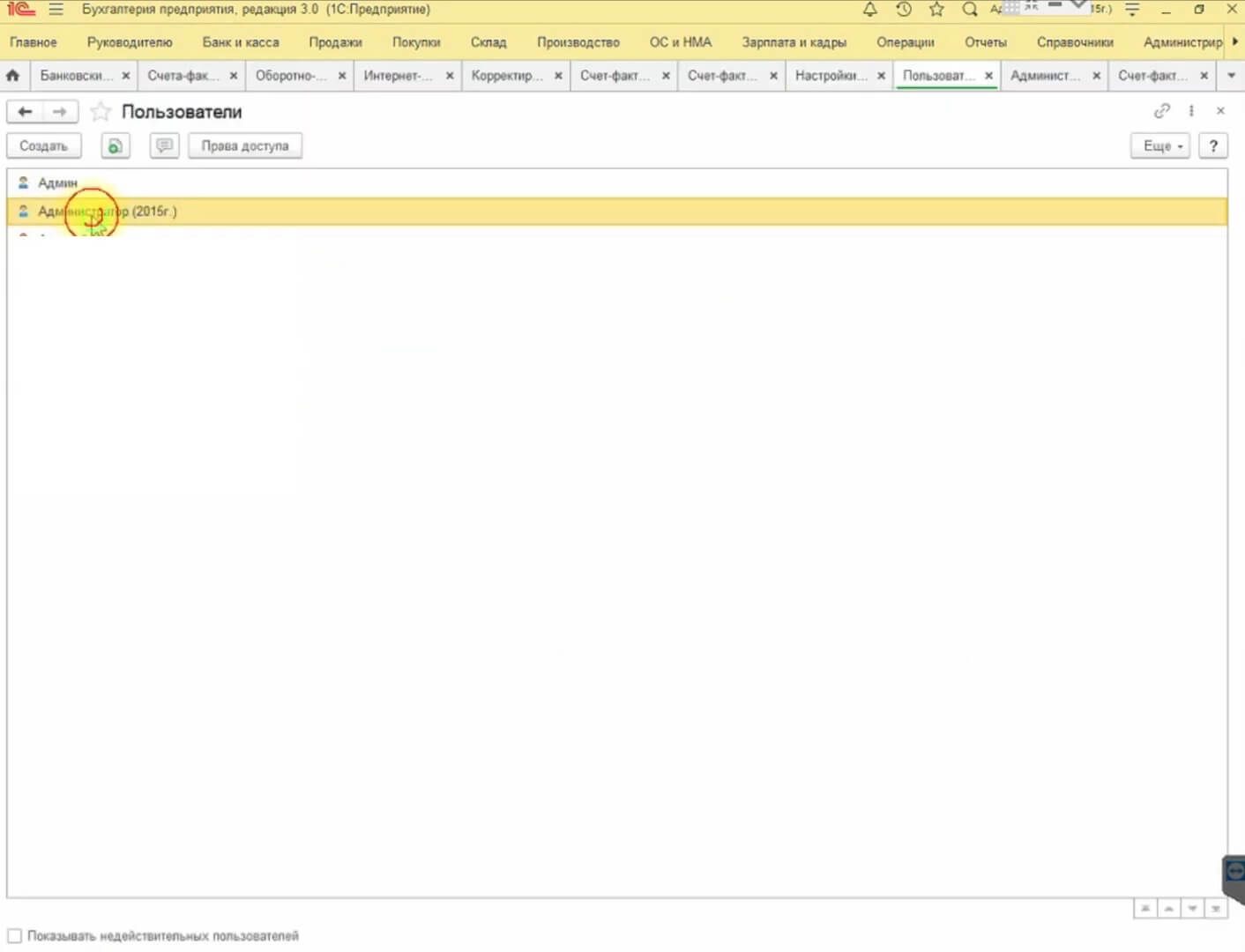Open the Отчеты section
Image resolution: width=1245 pixels, height=952 pixels.
coord(986,42)
